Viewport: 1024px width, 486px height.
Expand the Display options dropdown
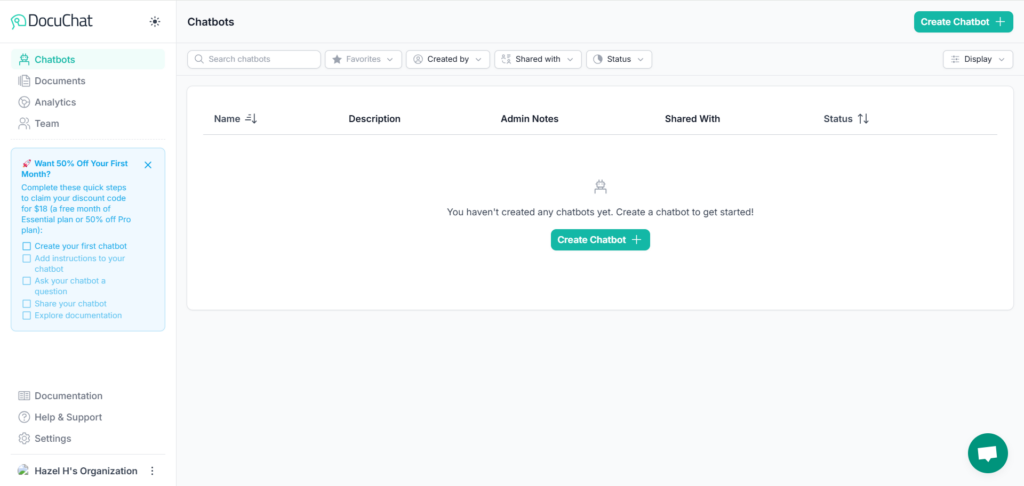point(977,60)
